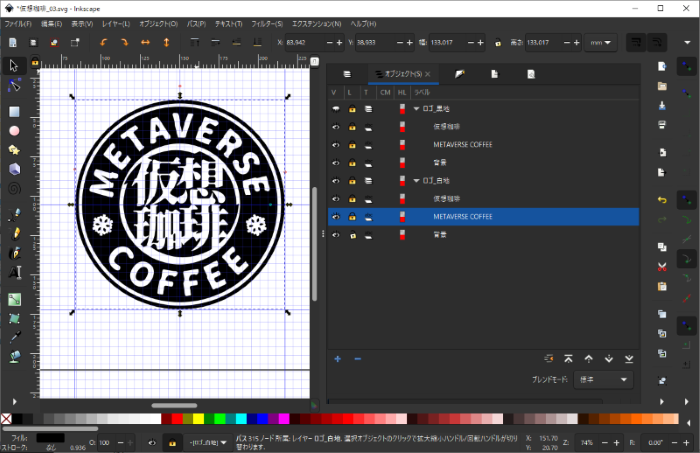Open the toolbar overflow arrow at top right
Image resolution: width=700 pixels, height=453 pixels.
[688, 42]
